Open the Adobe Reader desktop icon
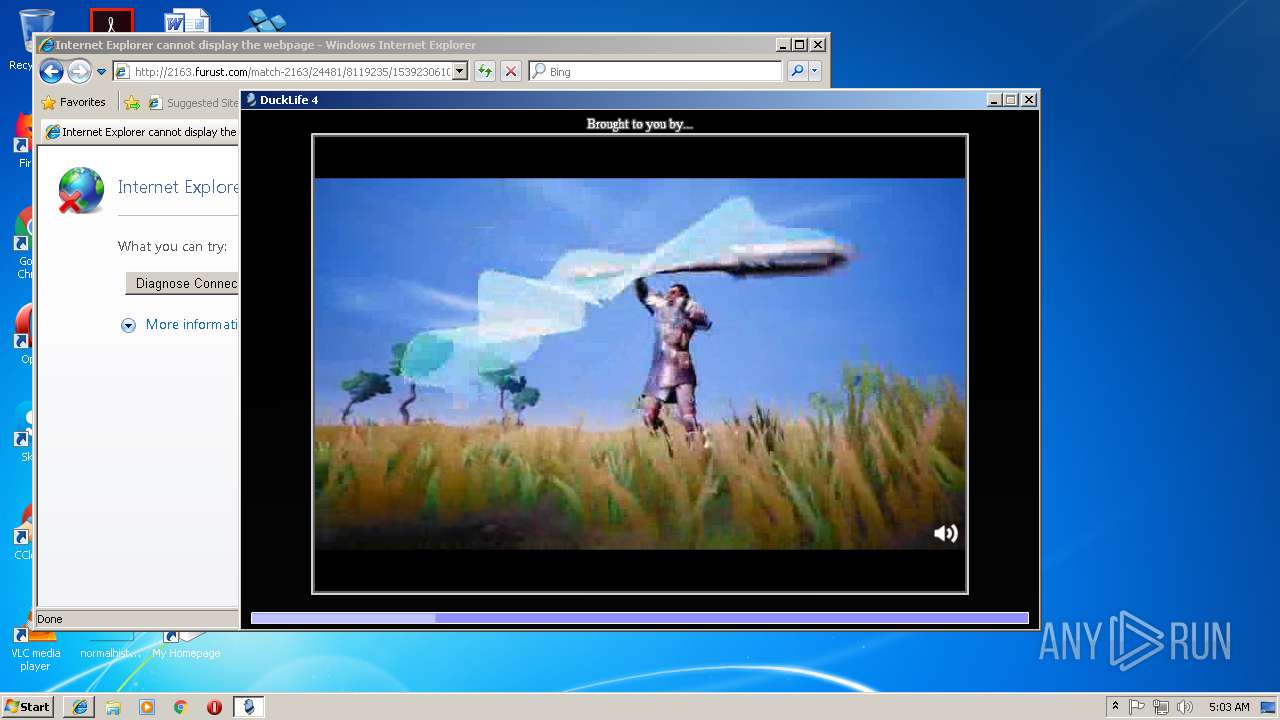This screenshot has height=720, width=1280. coord(111,20)
